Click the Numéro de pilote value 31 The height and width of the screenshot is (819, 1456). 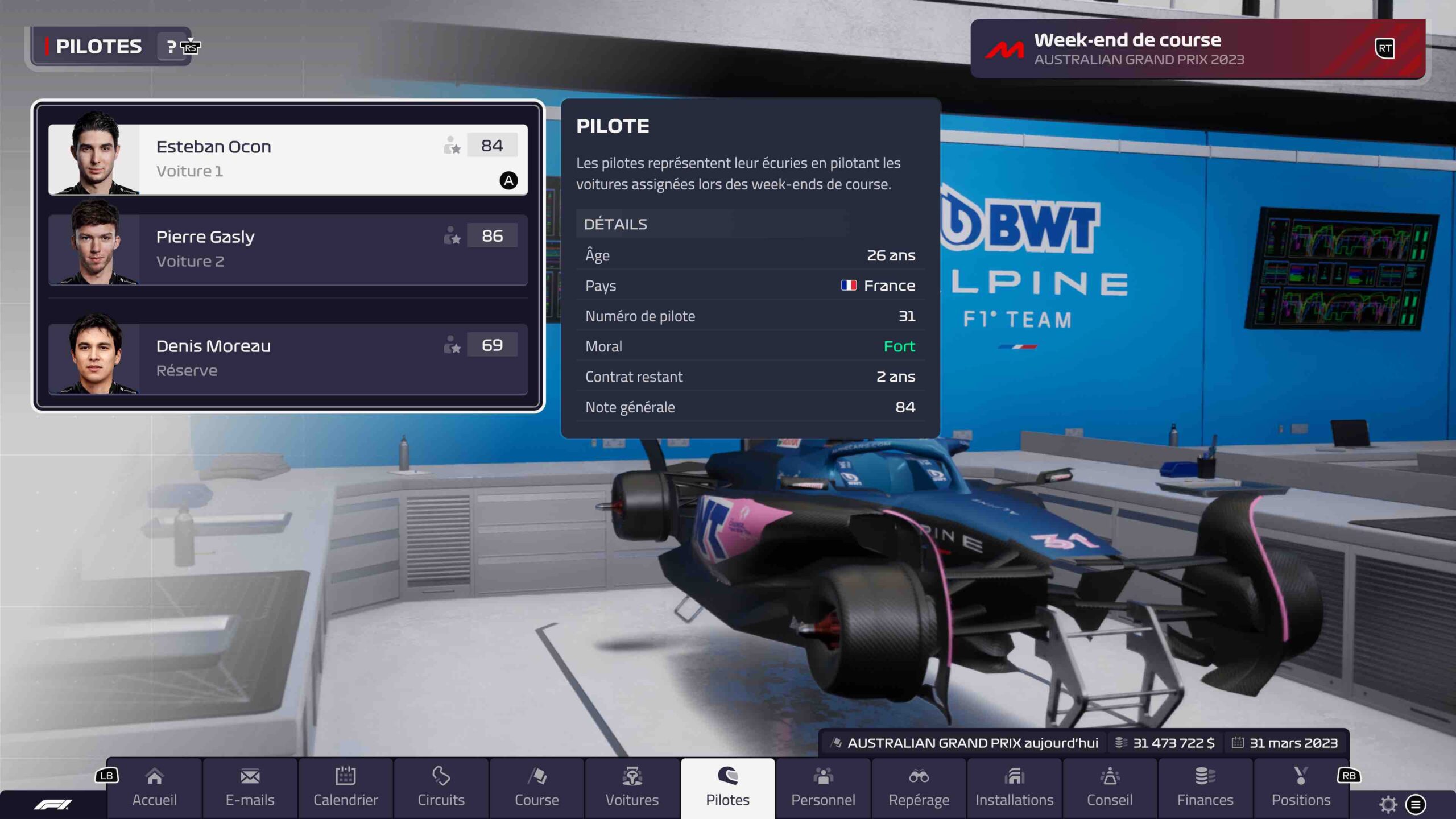click(907, 316)
